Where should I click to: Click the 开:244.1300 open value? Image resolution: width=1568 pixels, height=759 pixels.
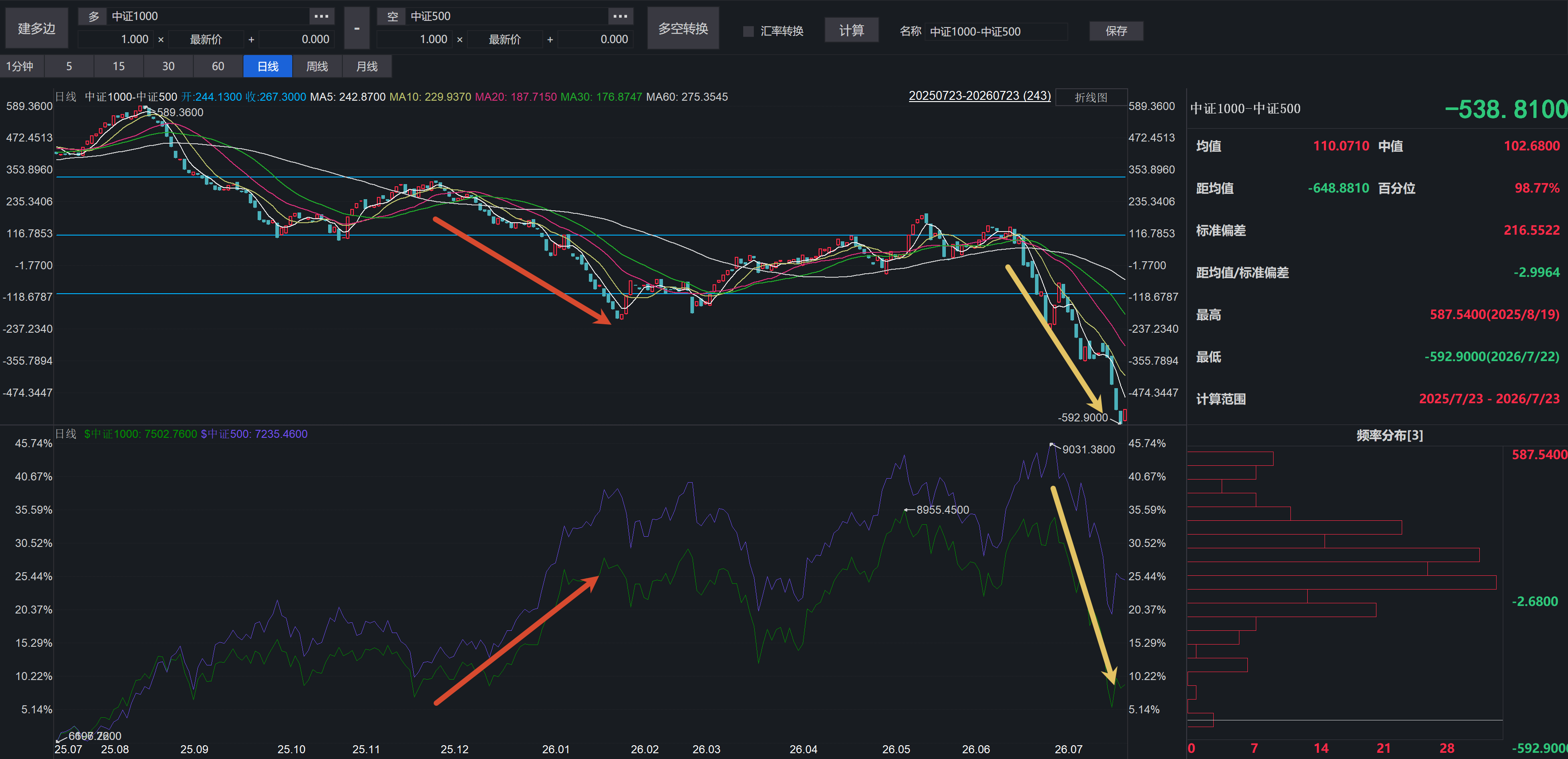point(211,97)
